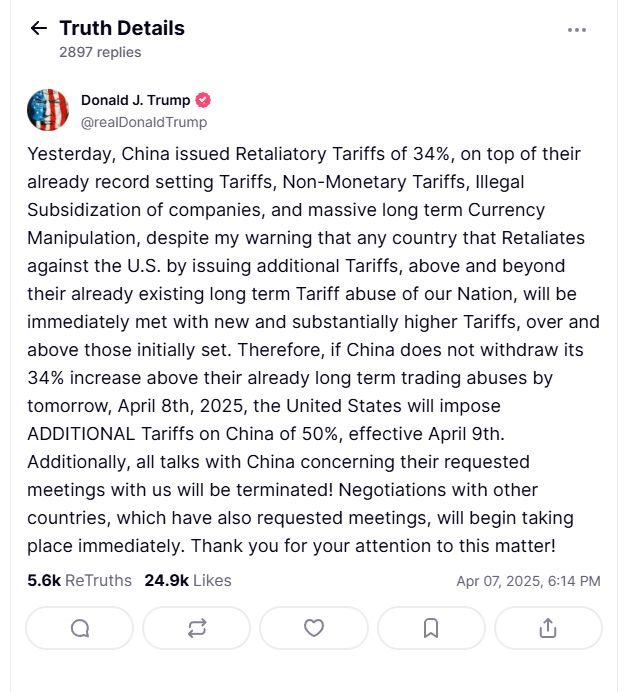This screenshot has width=624, height=692.
Task: Click the reply speech bubble icon
Action: (x=79, y=628)
